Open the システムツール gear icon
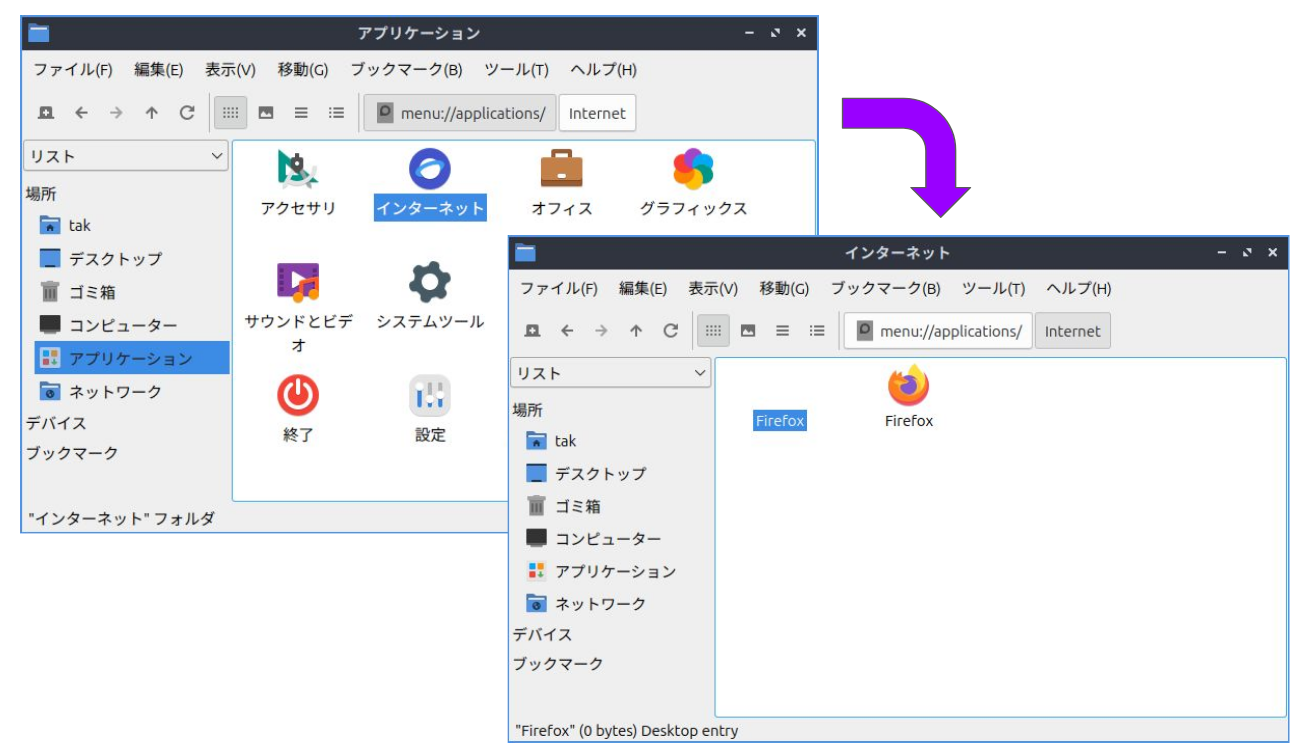Screen dimensions: 1311x756 (429, 283)
